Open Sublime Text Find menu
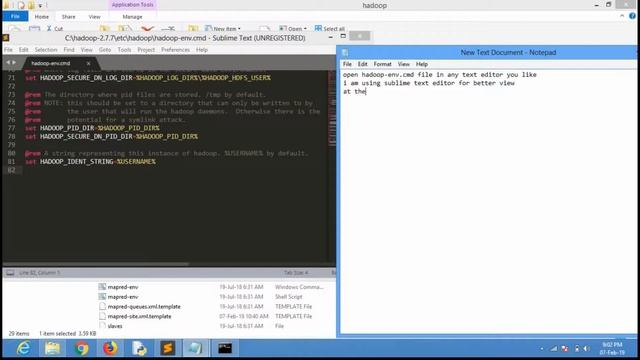Viewport: 640px width, 360px height. (69, 50)
